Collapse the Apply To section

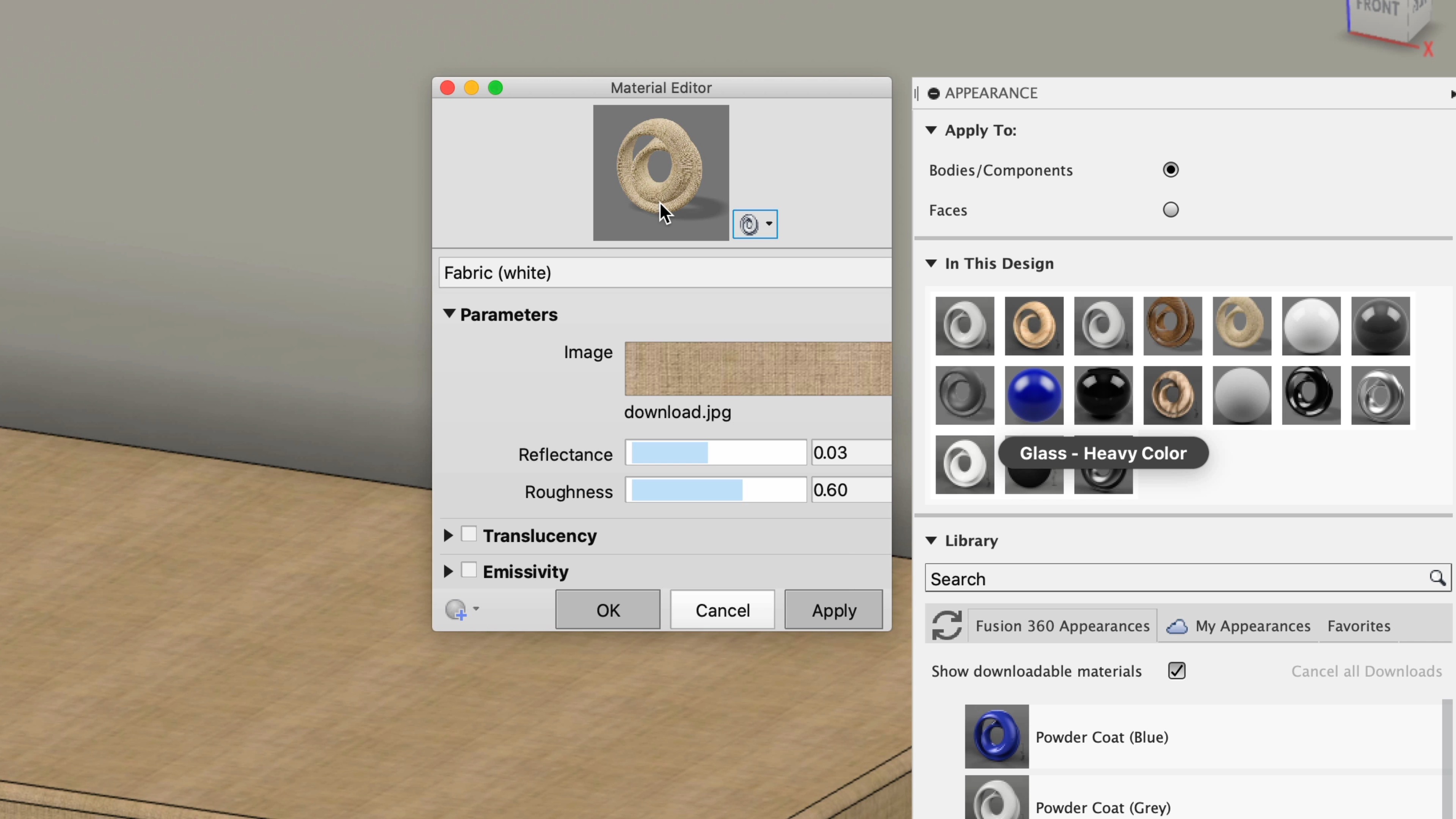931,130
